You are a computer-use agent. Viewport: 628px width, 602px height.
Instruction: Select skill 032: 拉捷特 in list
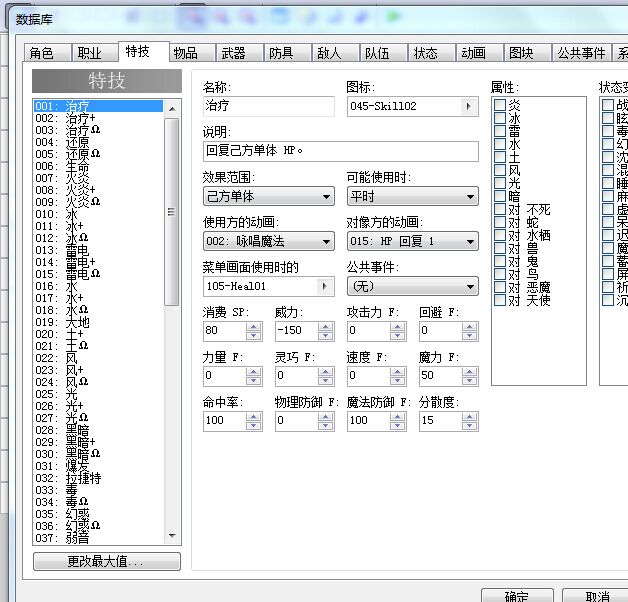[98, 478]
